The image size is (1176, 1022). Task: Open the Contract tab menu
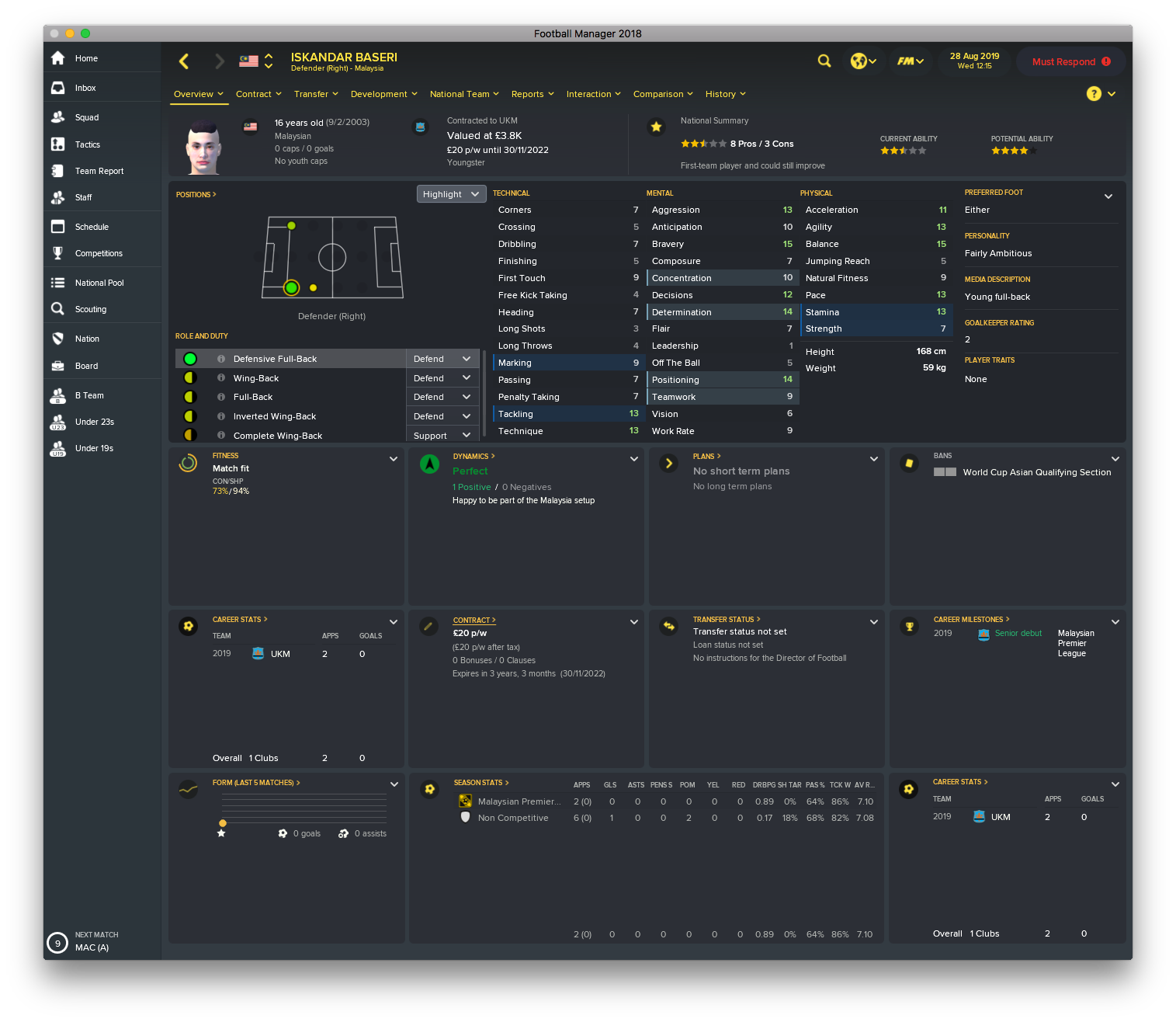click(258, 94)
